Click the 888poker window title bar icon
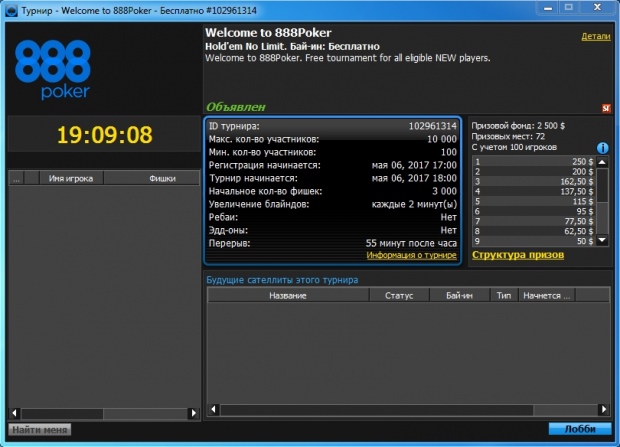620x447 pixels. click(x=10, y=10)
